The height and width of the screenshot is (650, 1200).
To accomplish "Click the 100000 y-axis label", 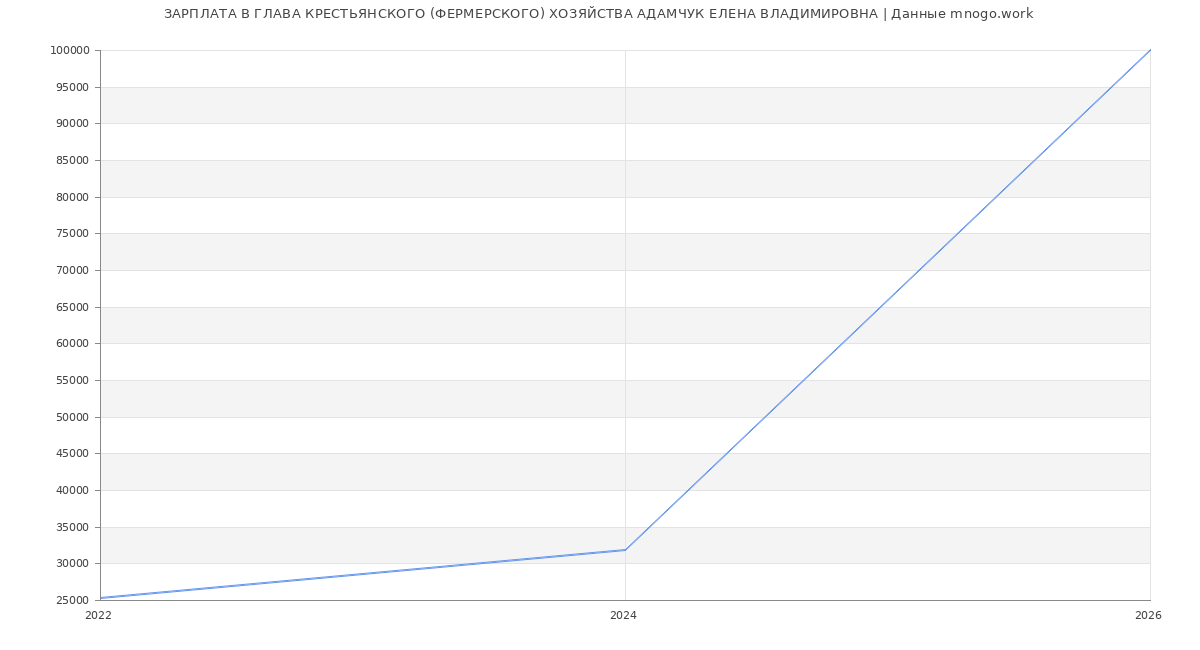I will pyautogui.click(x=69, y=51).
